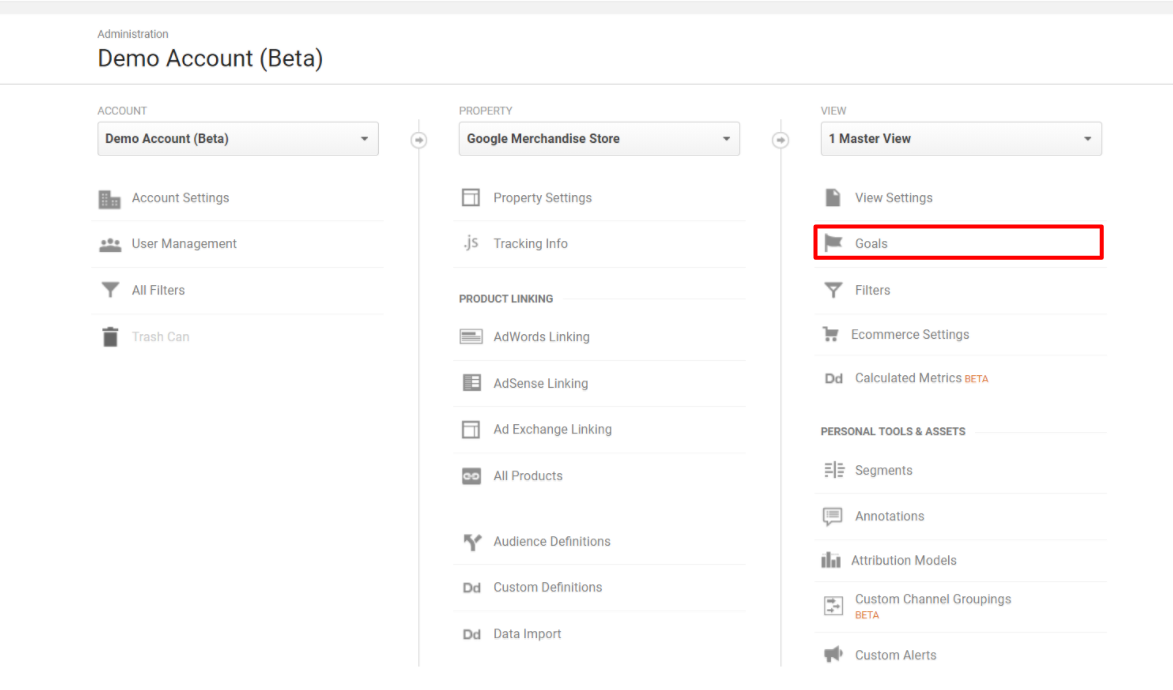Click the Custom Alerts megaphone icon
1173x690 pixels.
click(x=833, y=654)
